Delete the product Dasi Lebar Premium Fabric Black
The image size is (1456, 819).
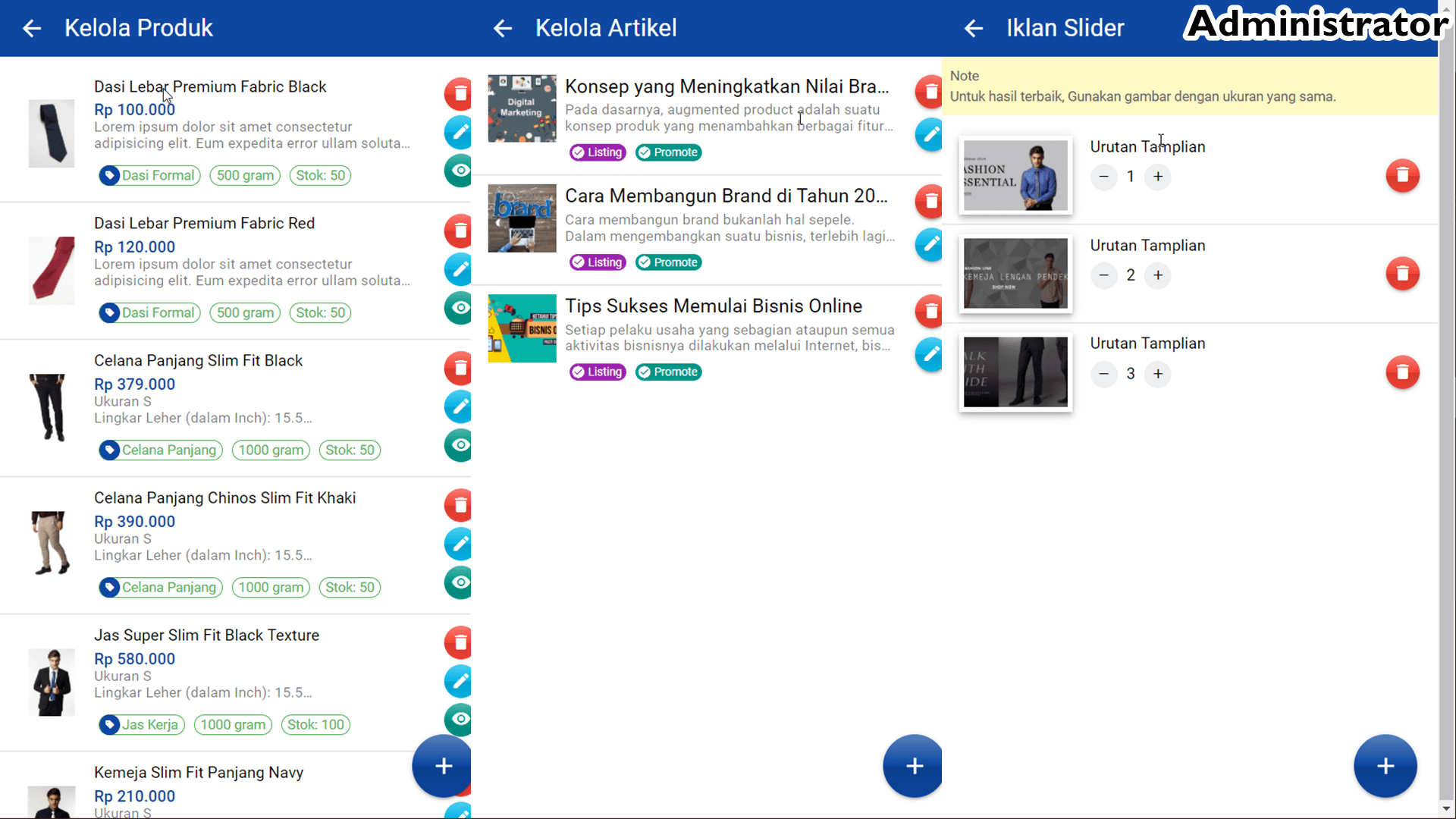tap(458, 94)
